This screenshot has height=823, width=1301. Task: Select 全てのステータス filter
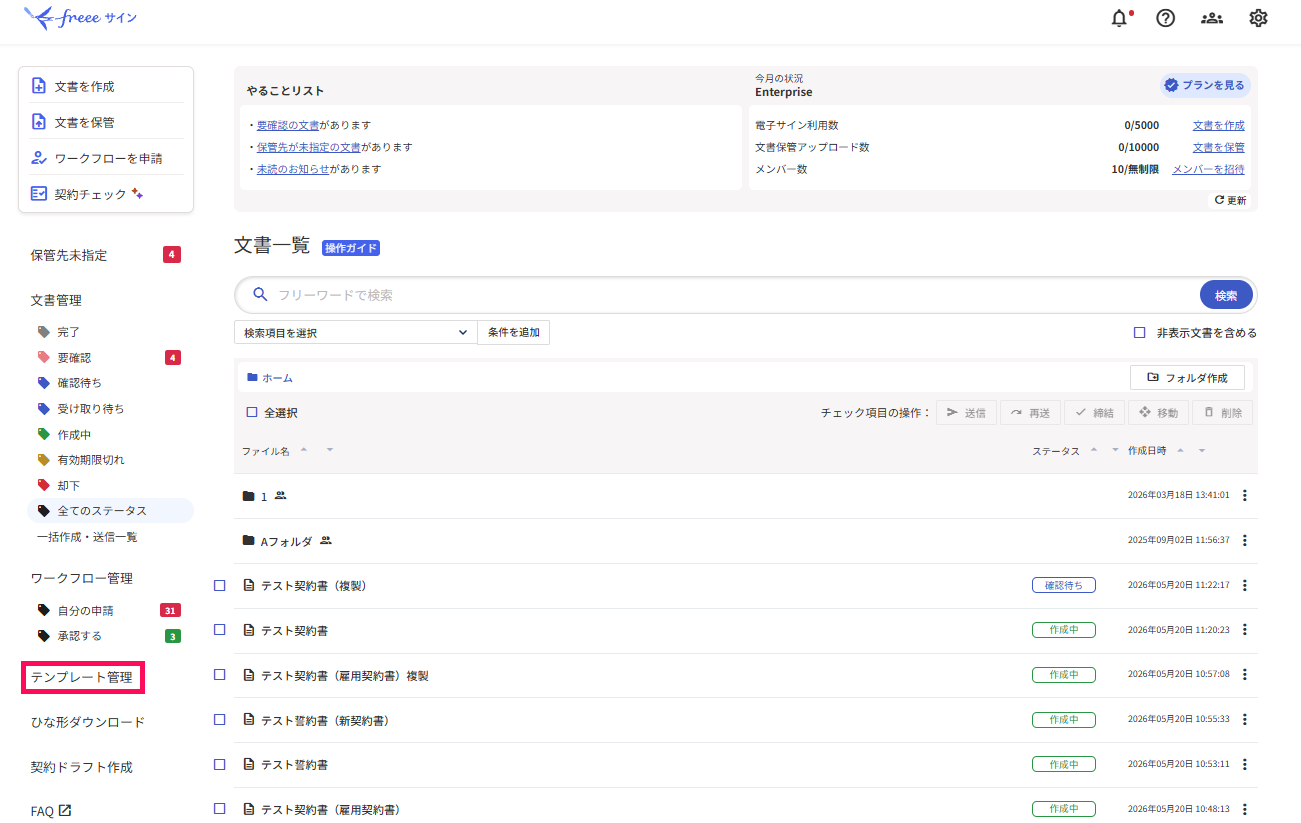click(110, 511)
